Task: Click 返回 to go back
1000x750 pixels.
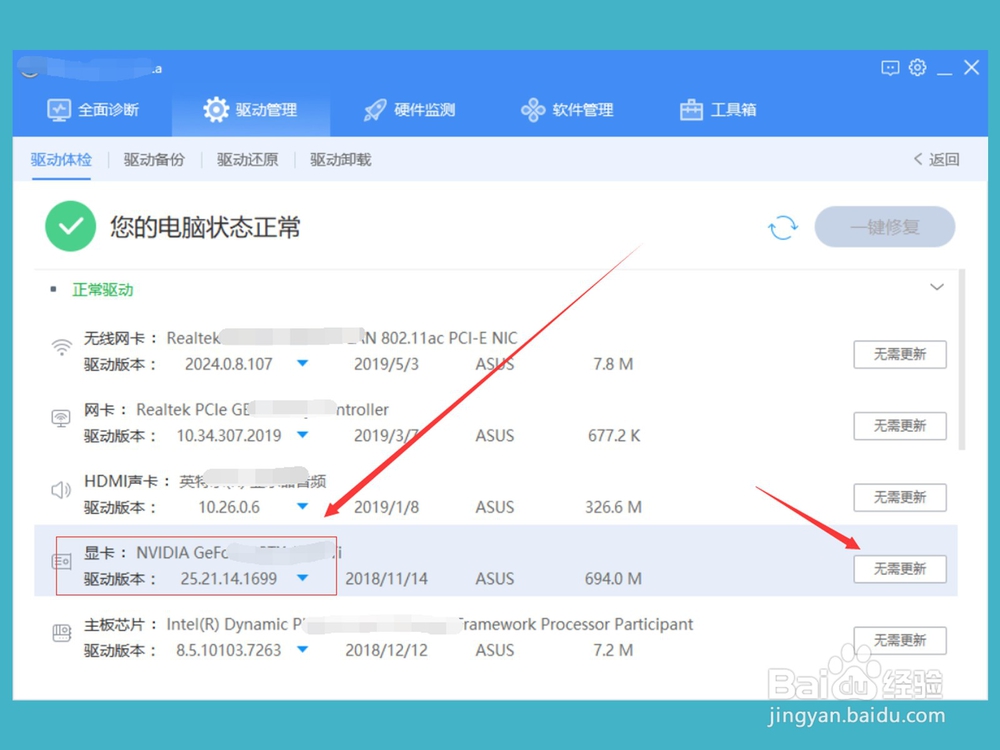Action: tap(934, 159)
